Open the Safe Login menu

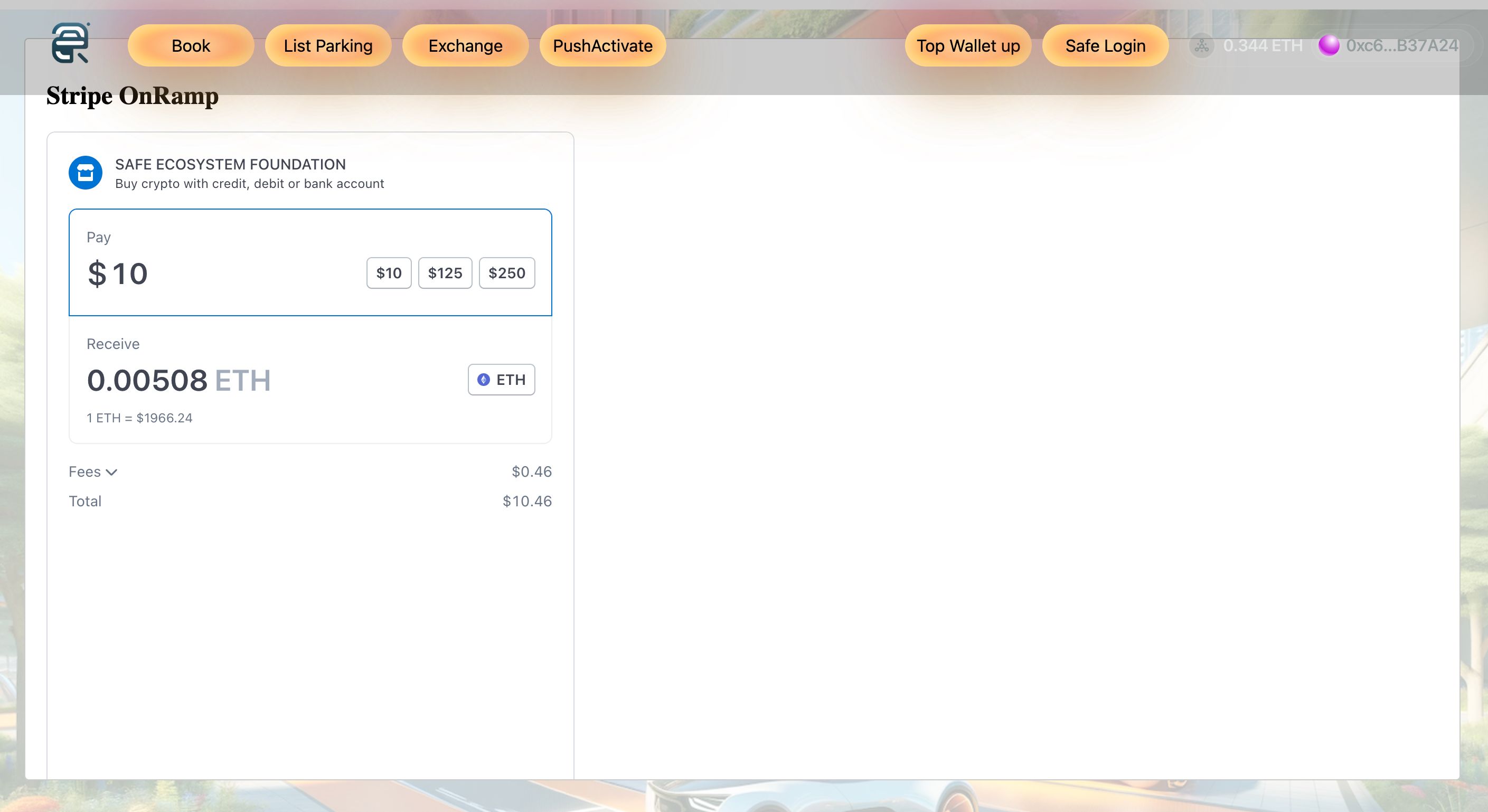click(x=1104, y=44)
